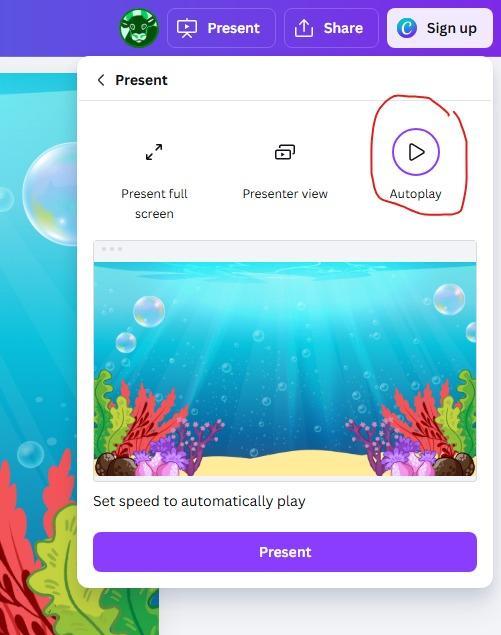Open the Present menu in the top bar
Image resolution: width=501 pixels, height=635 pixels.
pyautogui.click(x=221, y=28)
